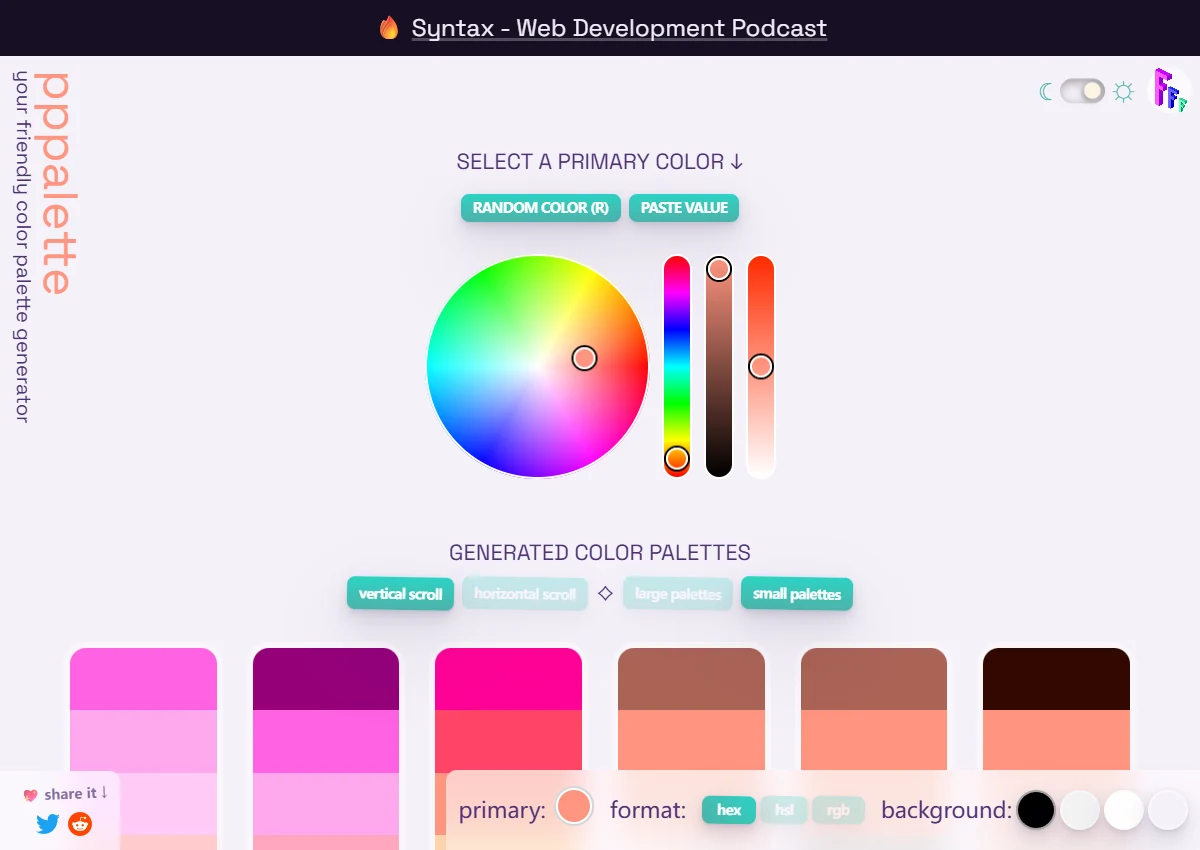Select horizontal scroll layout option
This screenshot has width=1200, height=850.
point(525,593)
